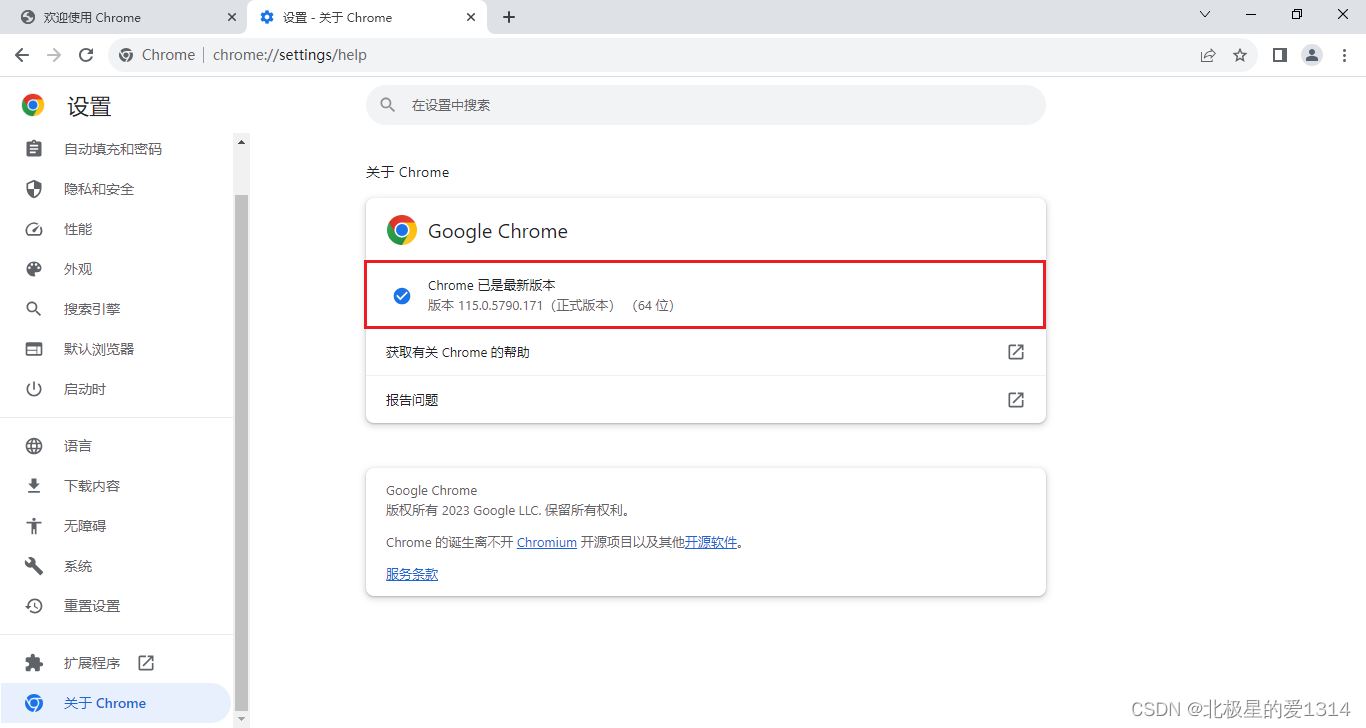The image size is (1366, 728).
Task: Open 隐私和安全 settings
Action: tap(117, 189)
